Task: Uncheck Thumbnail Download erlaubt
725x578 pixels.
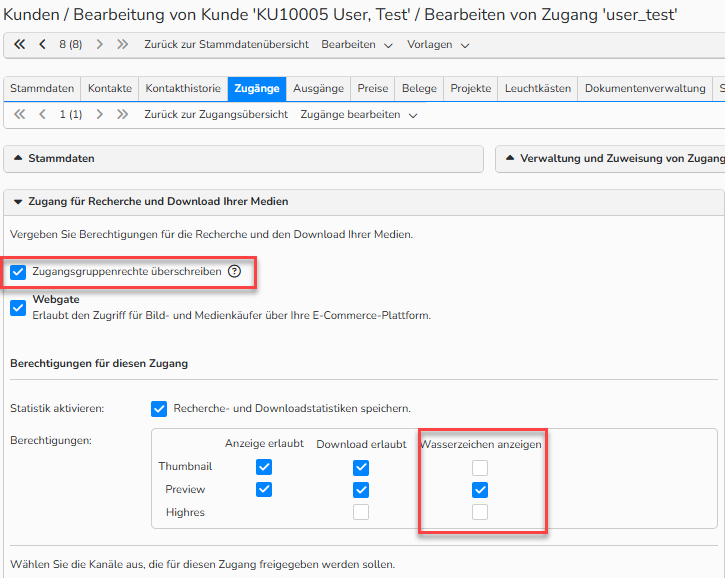Action: pyautogui.click(x=361, y=467)
